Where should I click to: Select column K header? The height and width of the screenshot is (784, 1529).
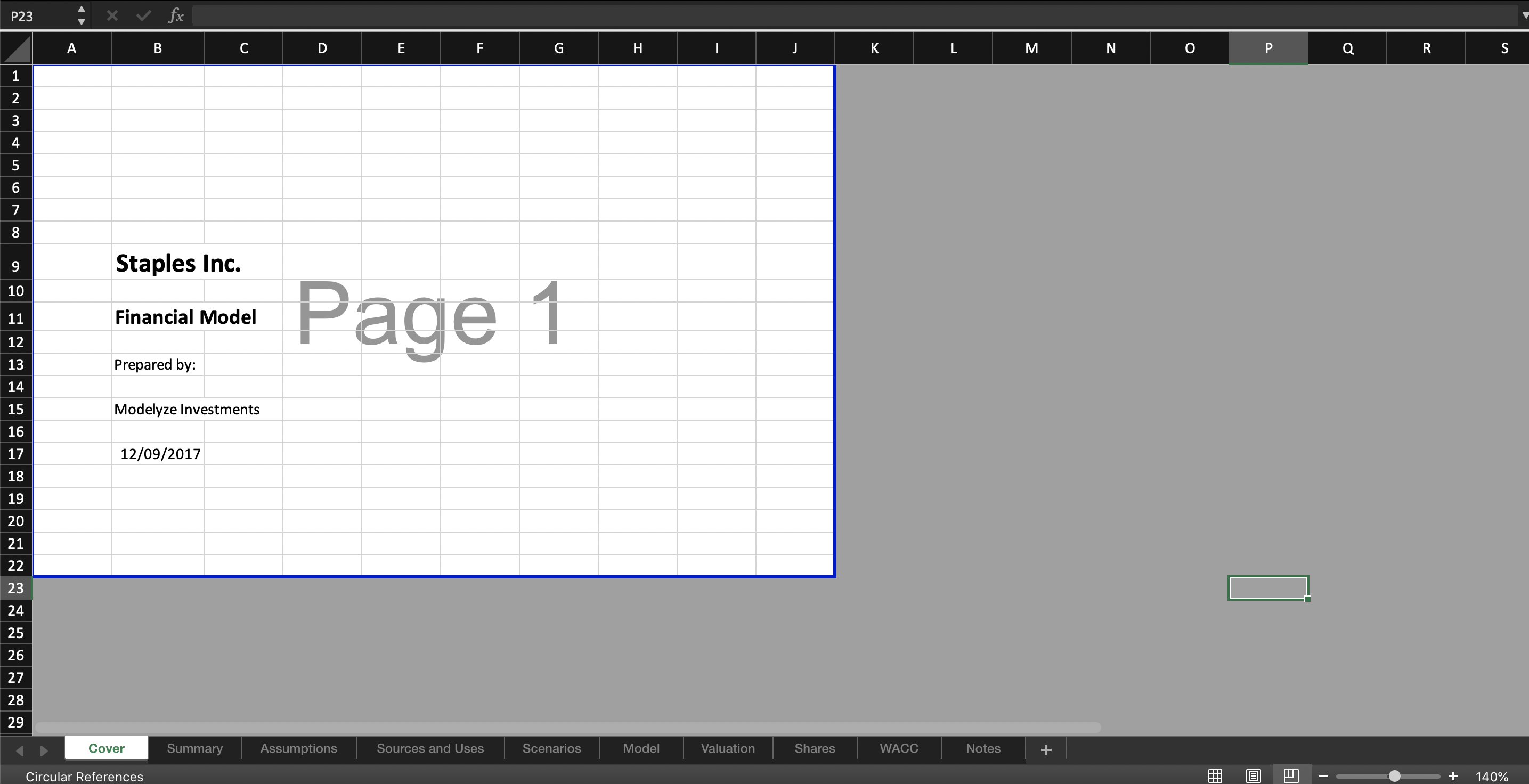coord(874,48)
